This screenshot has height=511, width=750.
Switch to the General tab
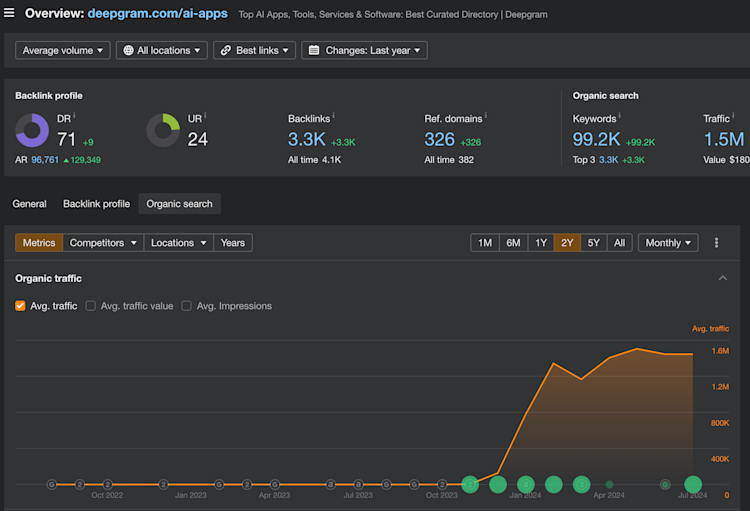pos(29,204)
